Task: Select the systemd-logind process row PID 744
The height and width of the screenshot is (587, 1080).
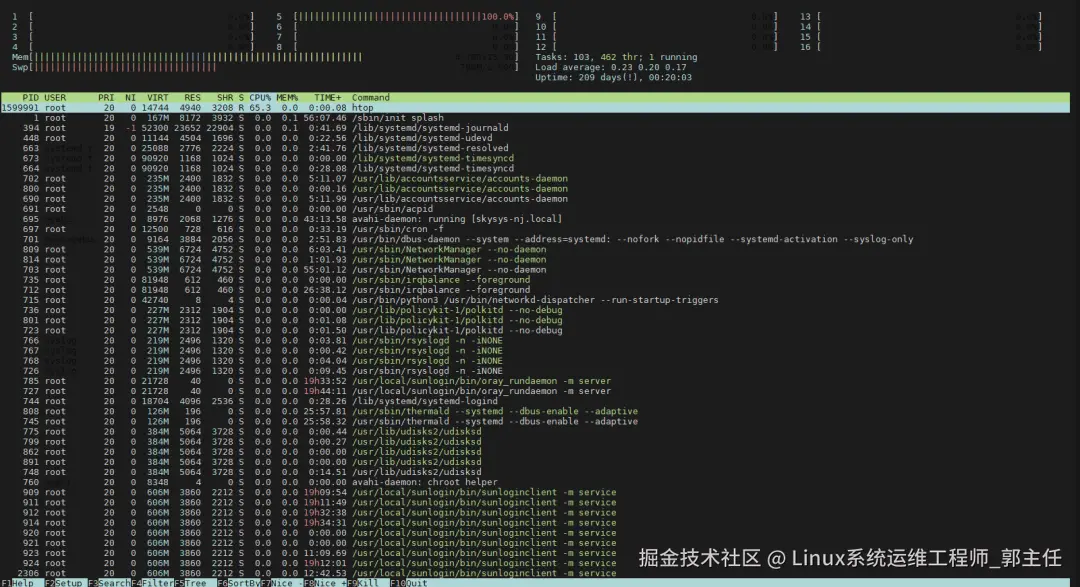Action: (535, 401)
